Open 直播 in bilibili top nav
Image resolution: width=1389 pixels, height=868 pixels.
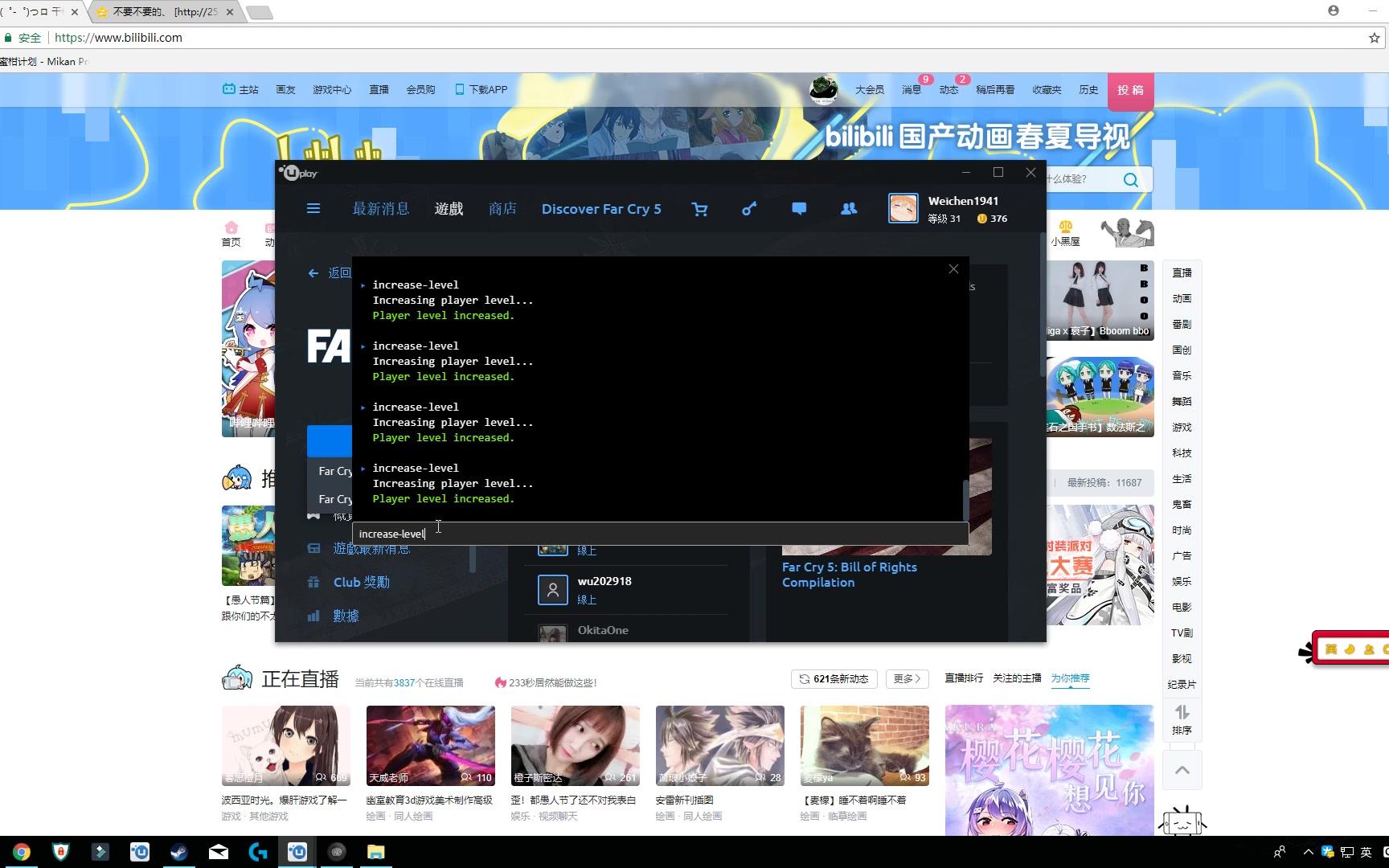[379, 90]
